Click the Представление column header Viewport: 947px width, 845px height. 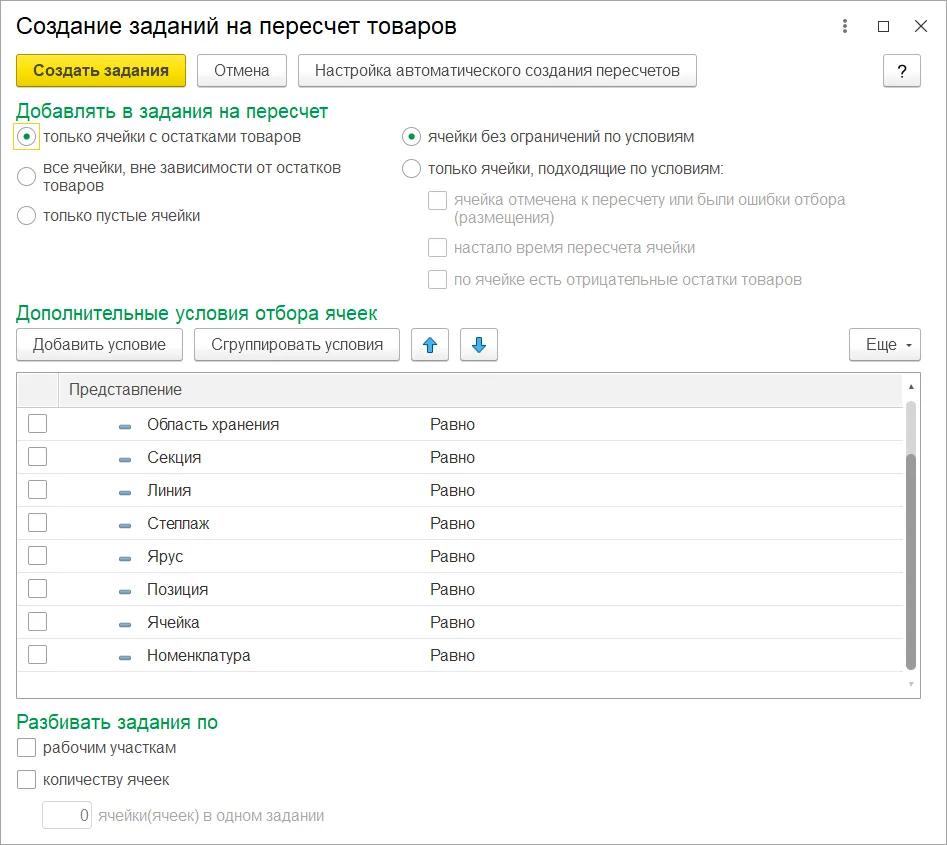coord(481,390)
